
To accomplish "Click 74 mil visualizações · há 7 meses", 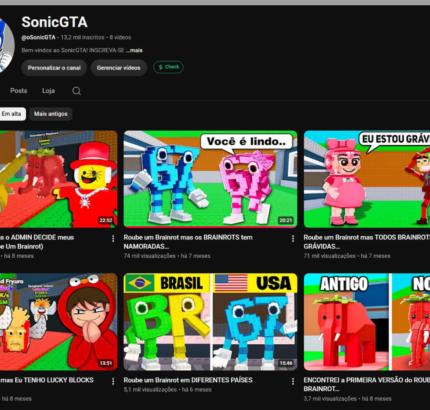I will [x=167, y=256].
